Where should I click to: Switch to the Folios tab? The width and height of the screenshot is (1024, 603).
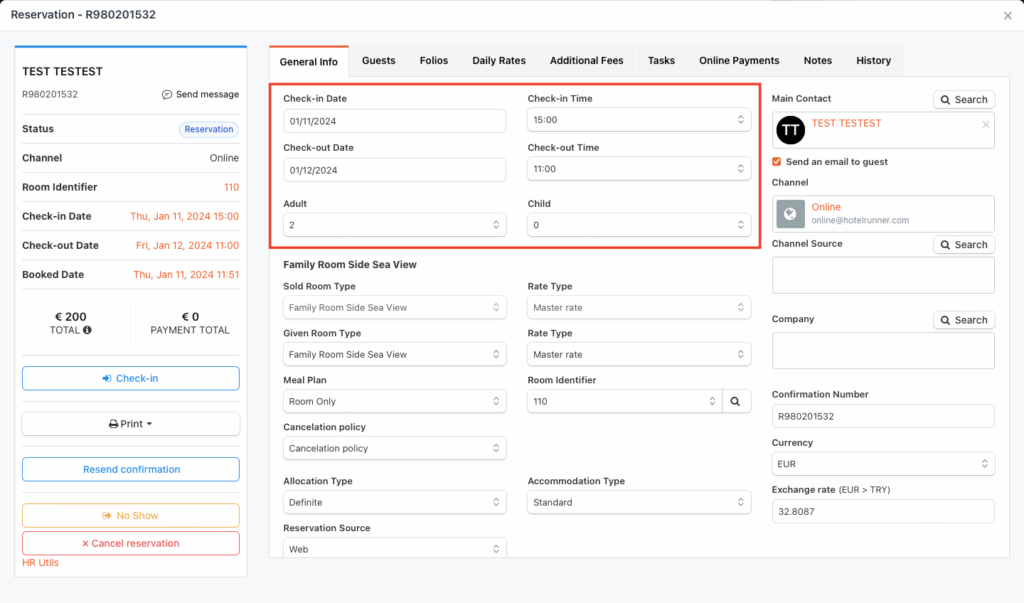tap(434, 61)
